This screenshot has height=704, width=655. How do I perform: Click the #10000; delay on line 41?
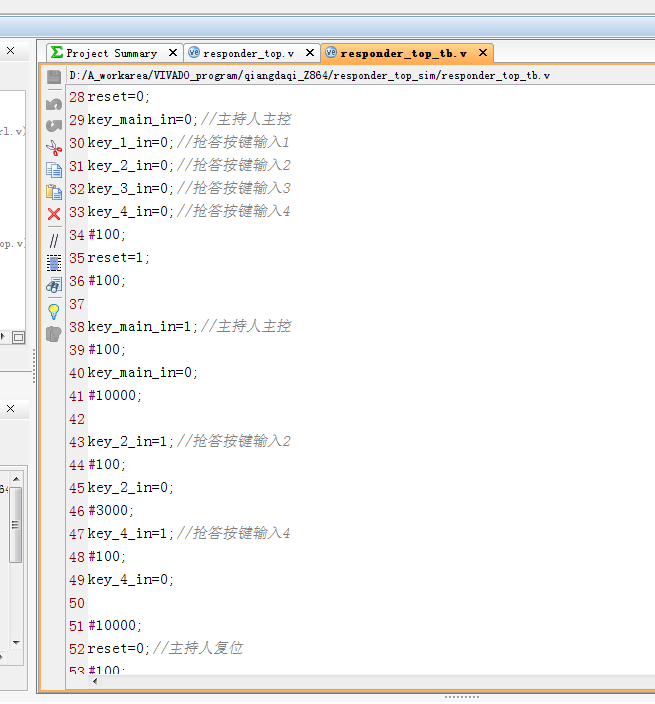point(115,395)
